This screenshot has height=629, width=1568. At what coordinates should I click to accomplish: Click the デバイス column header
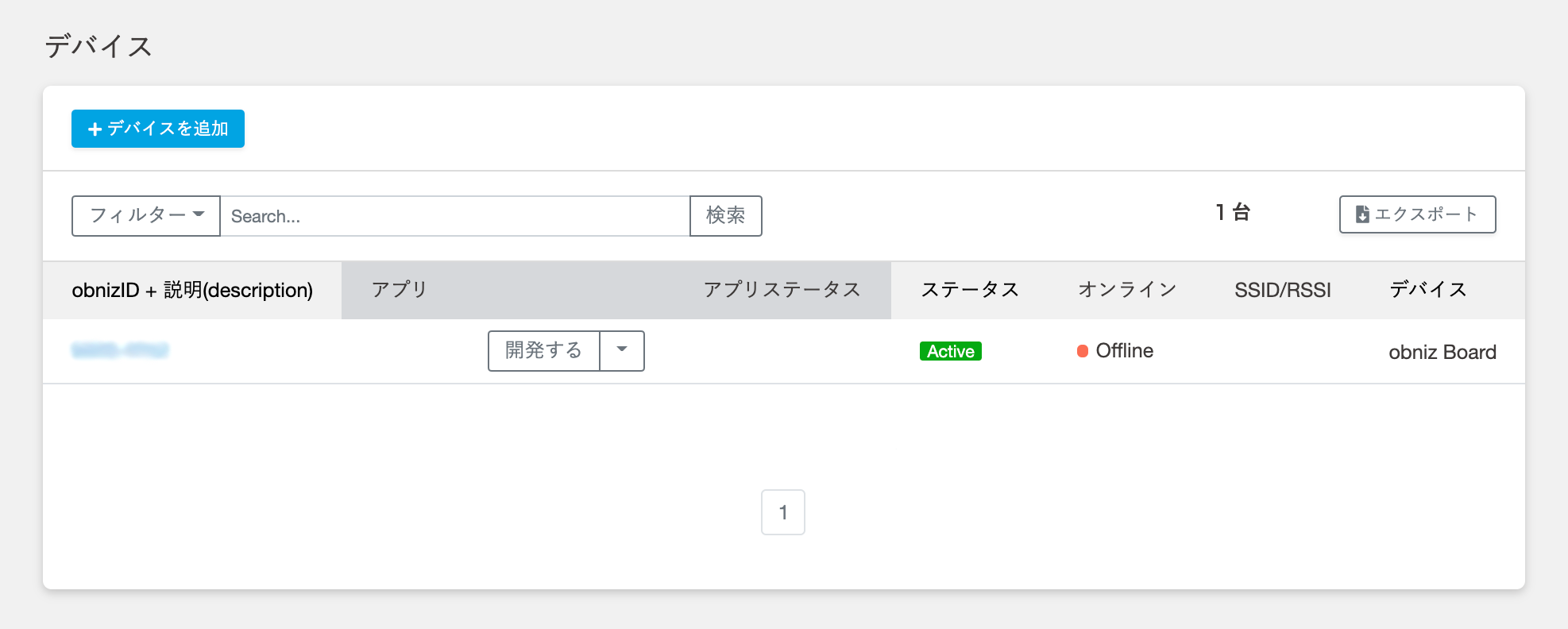(1427, 290)
